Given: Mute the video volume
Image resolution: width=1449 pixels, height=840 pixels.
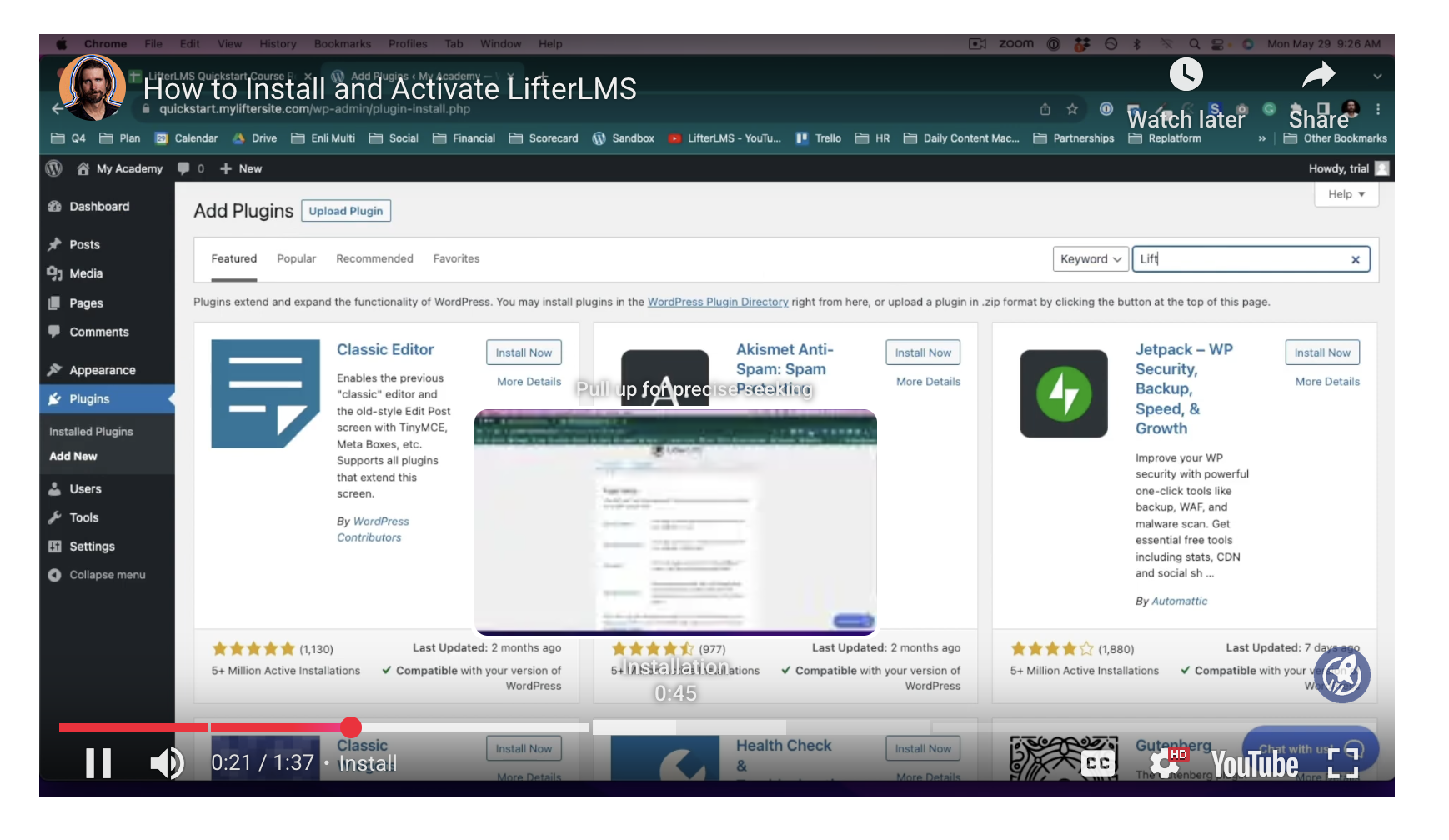Looking at the screenshot, I should click(166, 762).
